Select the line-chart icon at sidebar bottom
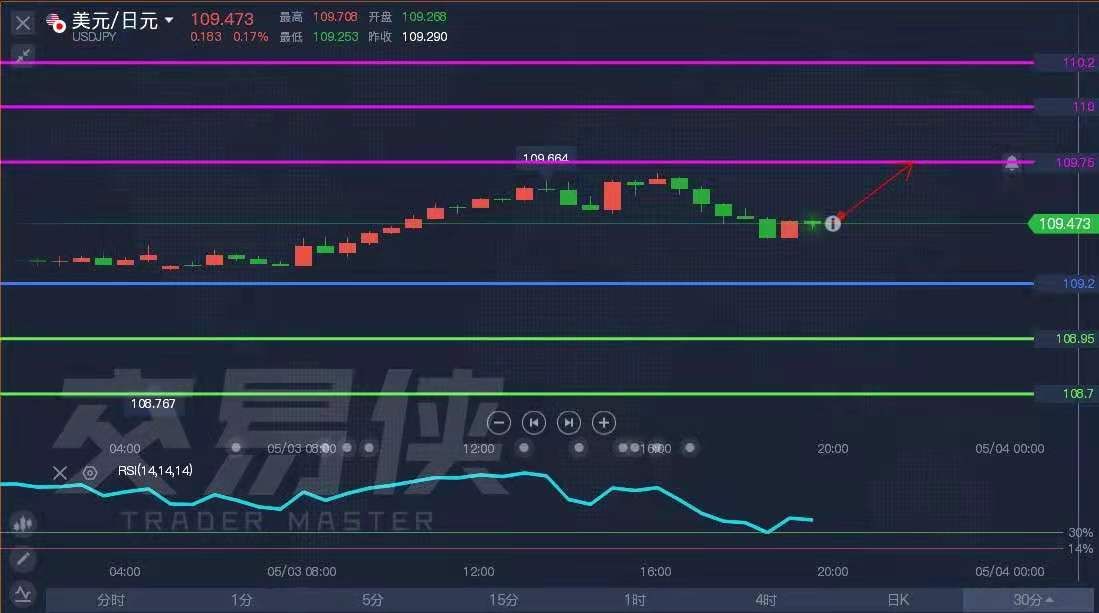This screenshot has width=1099, height=613. pos(22,592)
